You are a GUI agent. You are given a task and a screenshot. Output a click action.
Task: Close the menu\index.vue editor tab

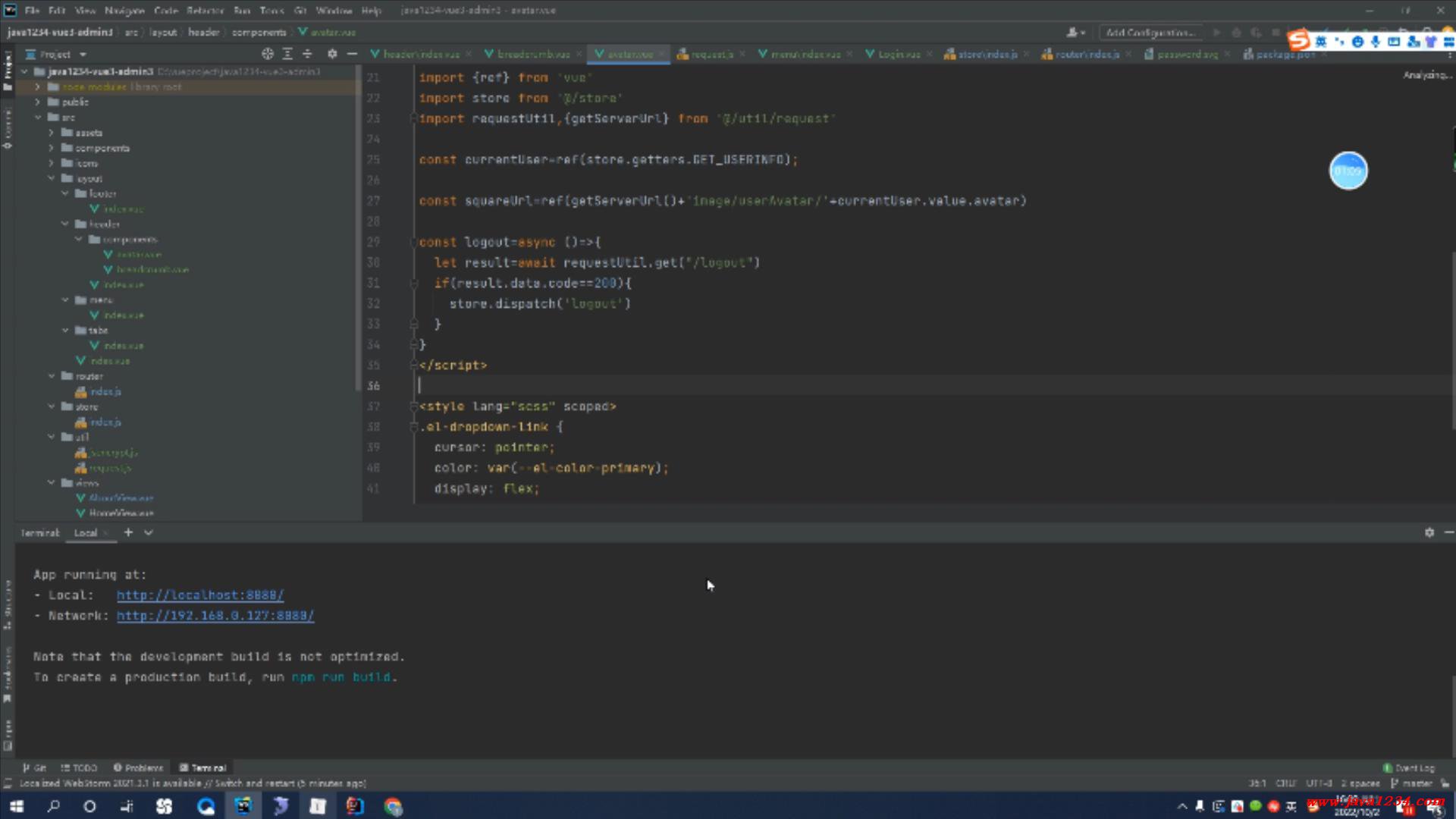(849, 54)
